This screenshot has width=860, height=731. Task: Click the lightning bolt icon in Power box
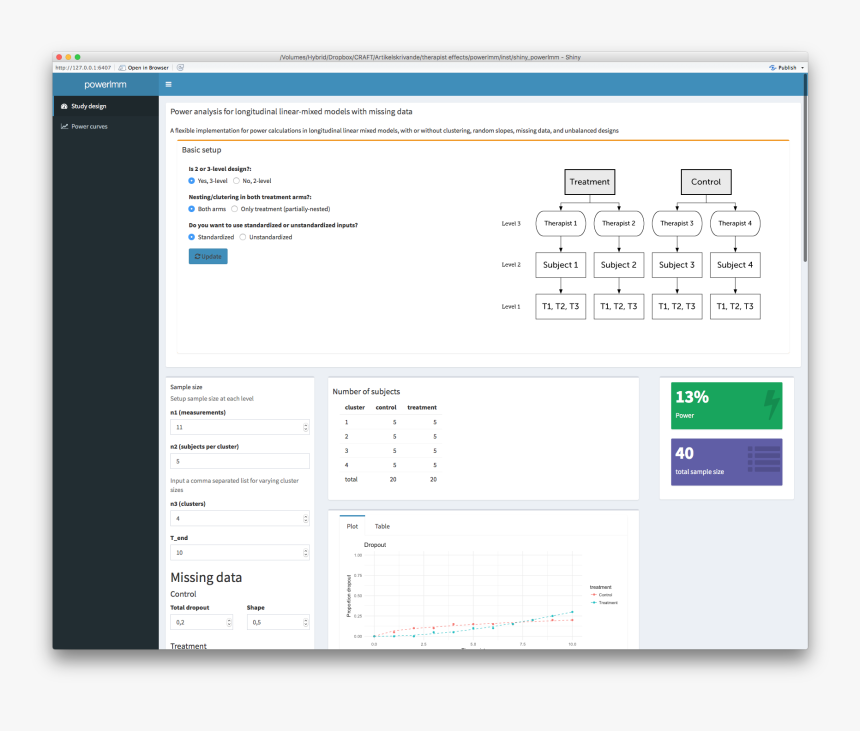point(772,405)
